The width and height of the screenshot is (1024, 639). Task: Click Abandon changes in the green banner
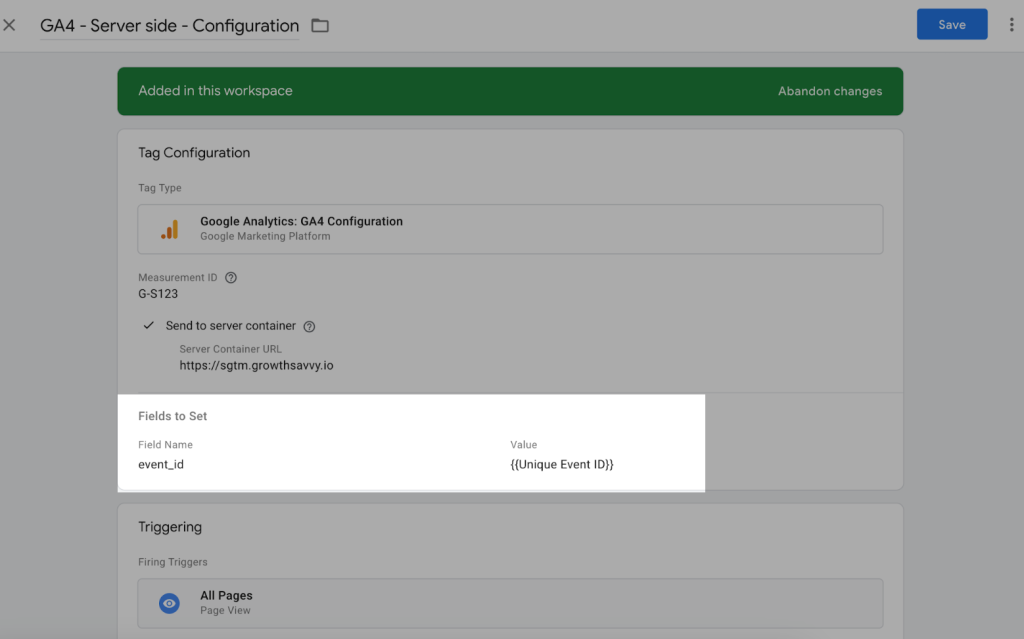pyautogui.click(x=829, y=91)
